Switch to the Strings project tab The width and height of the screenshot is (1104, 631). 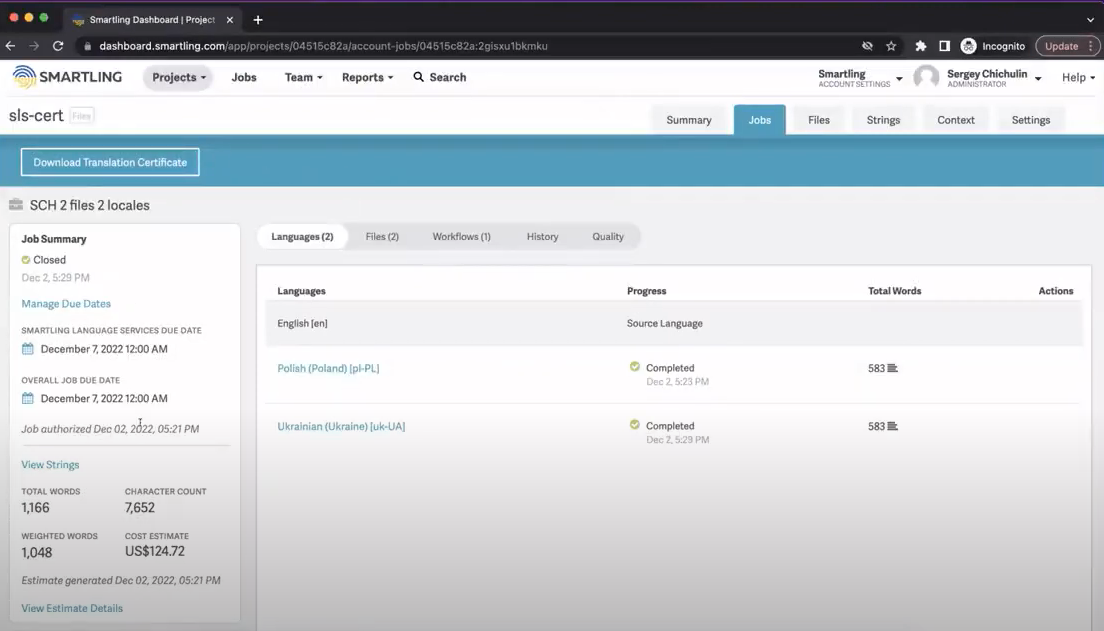tap(883, 120)
